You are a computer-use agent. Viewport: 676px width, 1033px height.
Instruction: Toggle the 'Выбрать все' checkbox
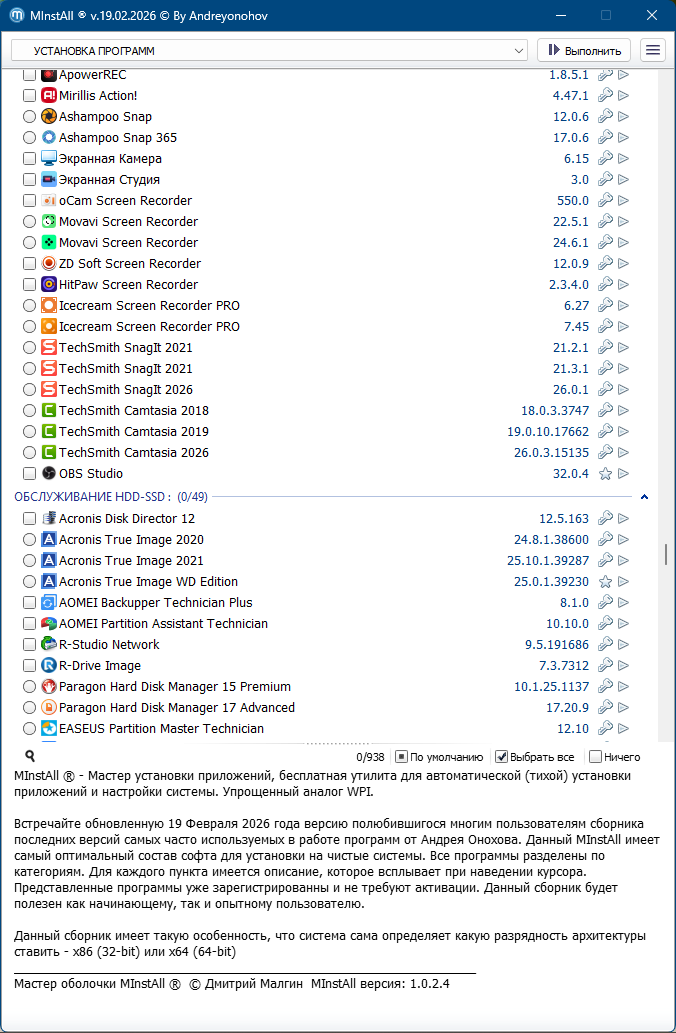click(503, 757)
